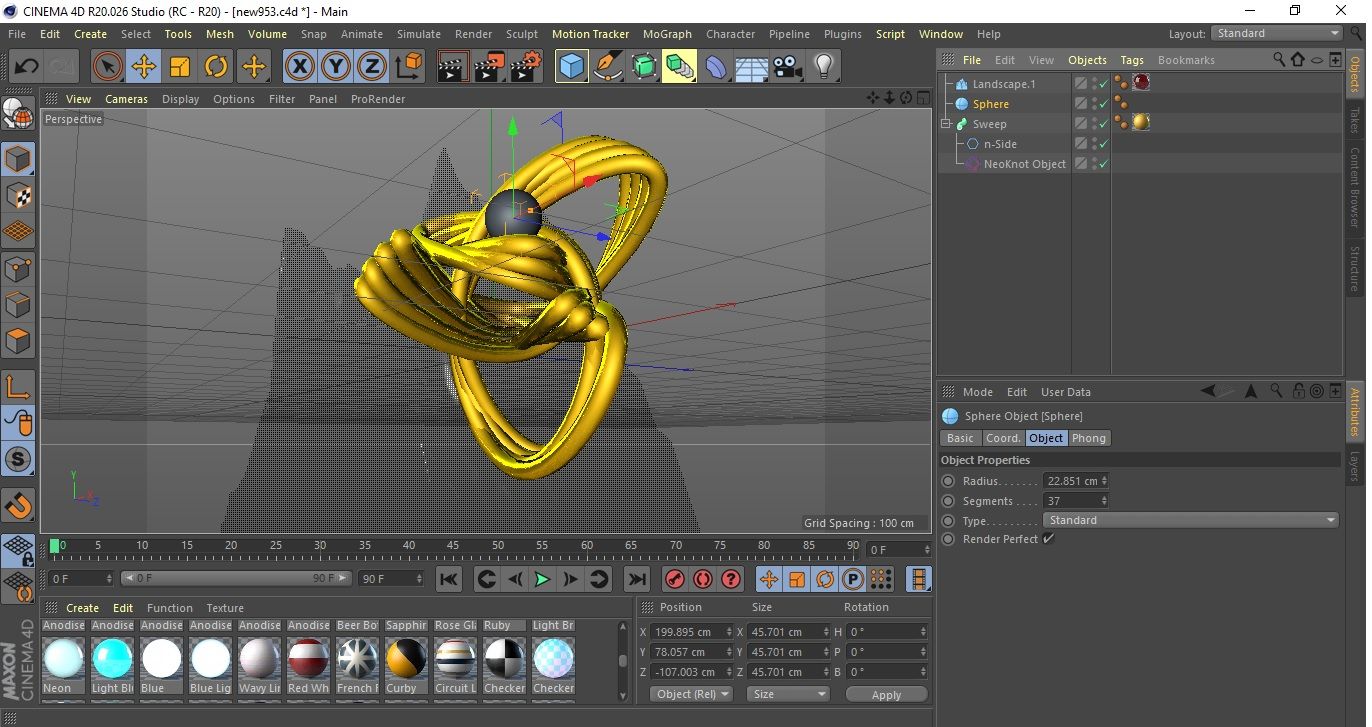Open the Render menu
Image resolution: width=1372 pixels, height=727 pixels.
click(x=473, y=34)
